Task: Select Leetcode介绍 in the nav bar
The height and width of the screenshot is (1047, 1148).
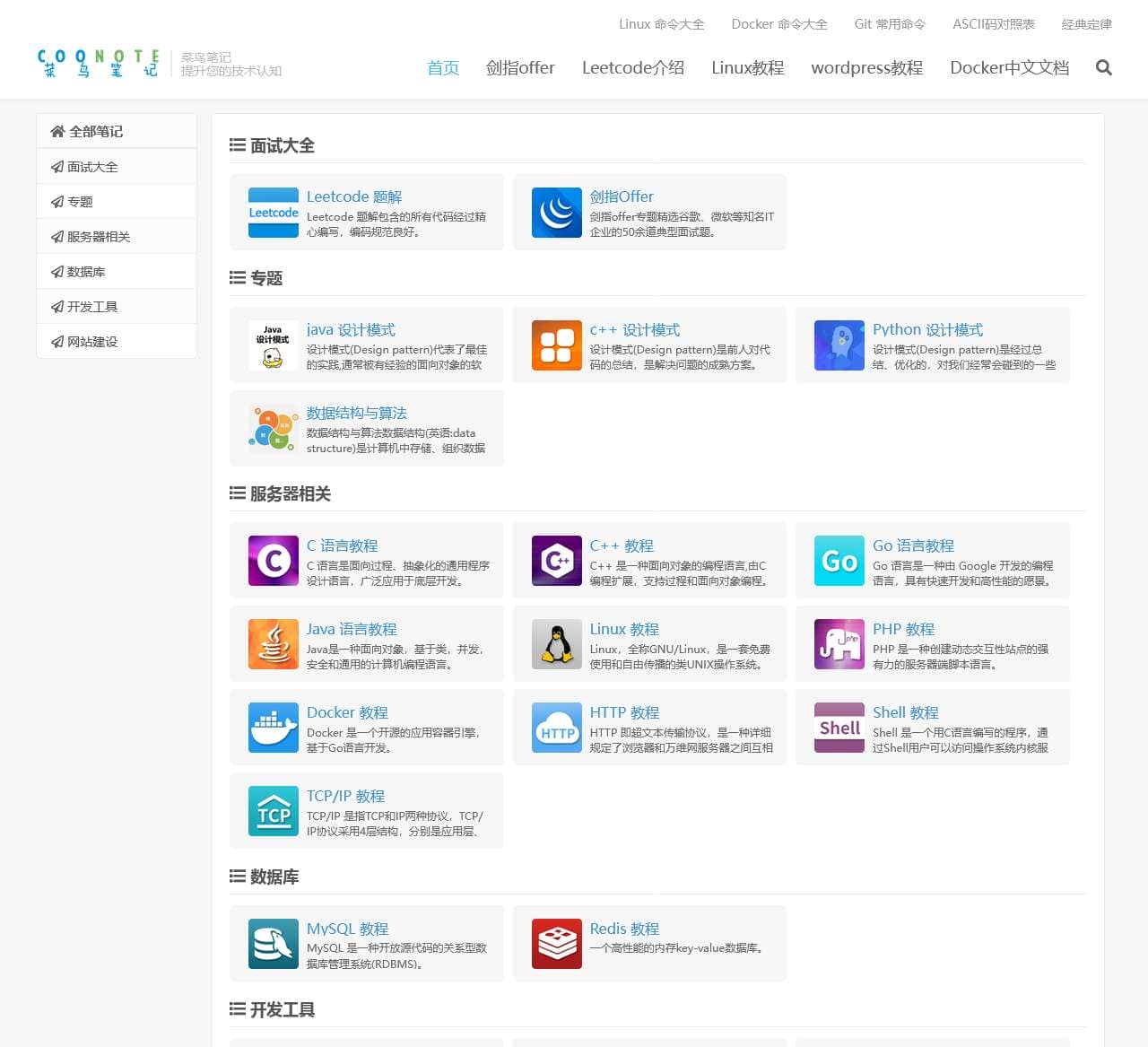Action: pyautogui.click(x=633, y=68)
